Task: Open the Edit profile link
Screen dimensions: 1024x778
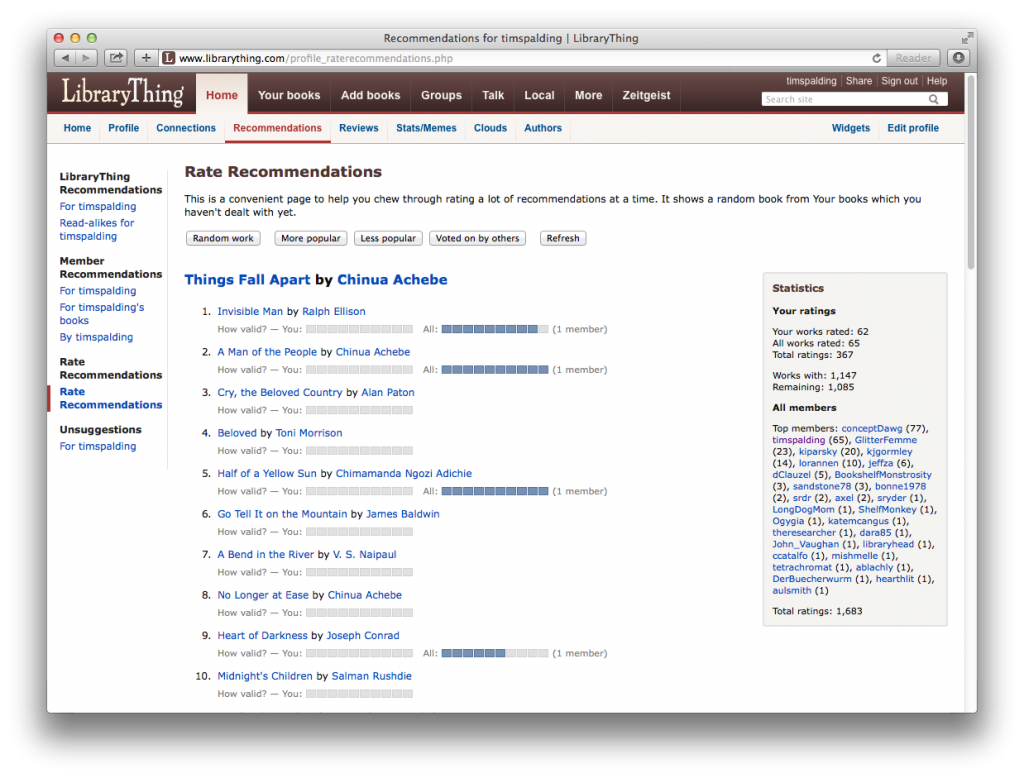Action: tap(912, 128)
